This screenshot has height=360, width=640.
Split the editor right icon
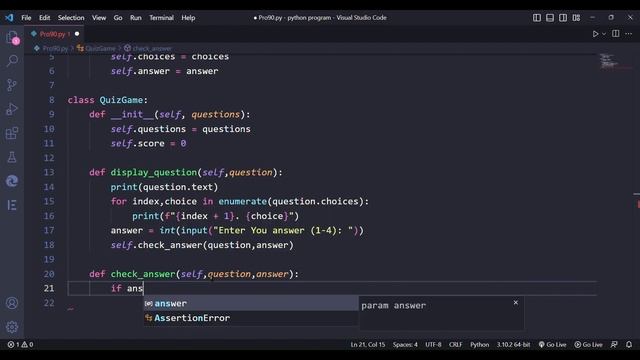(x=616, y=34)
